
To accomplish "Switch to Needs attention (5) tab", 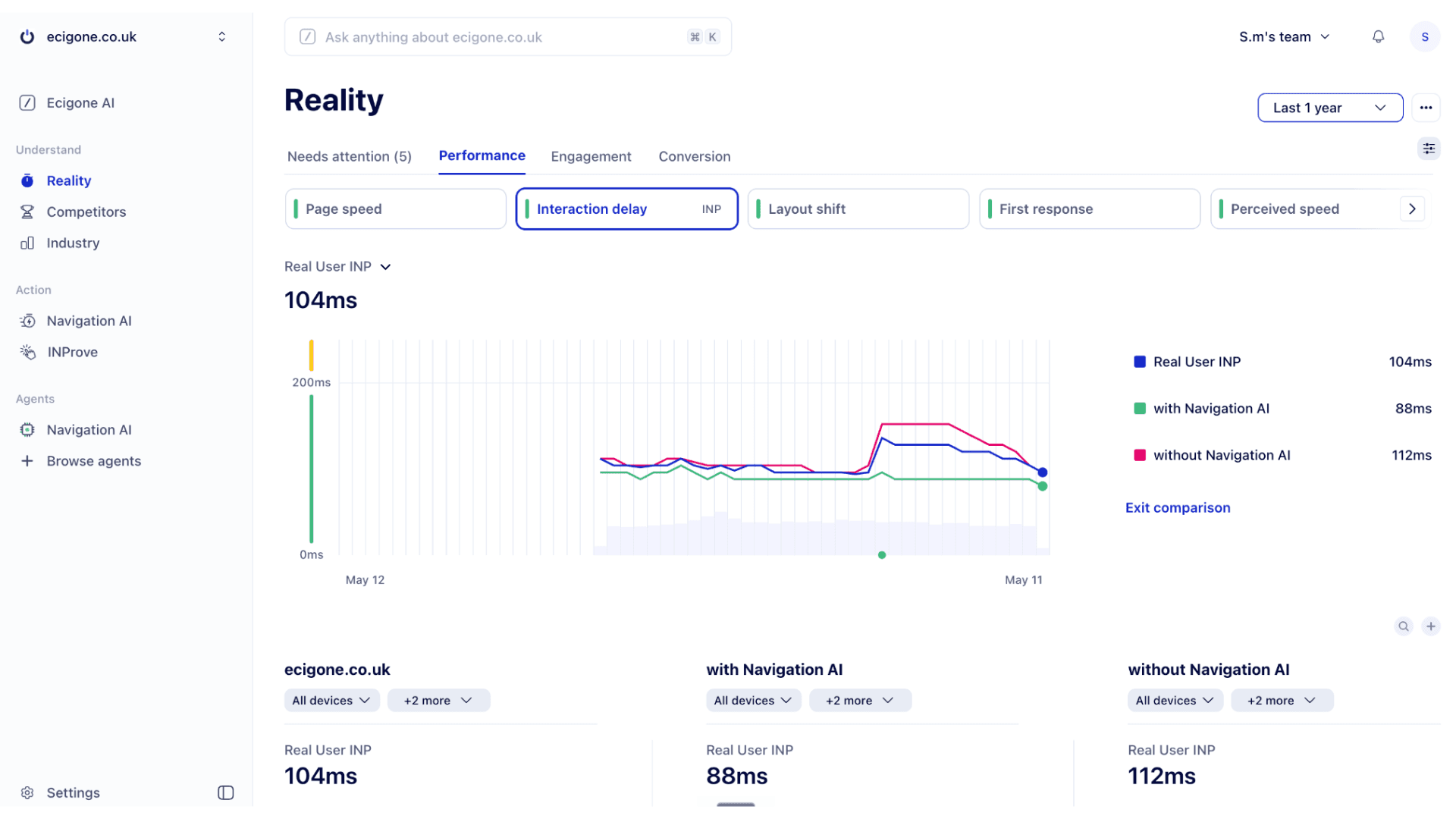I will point(349,156).
